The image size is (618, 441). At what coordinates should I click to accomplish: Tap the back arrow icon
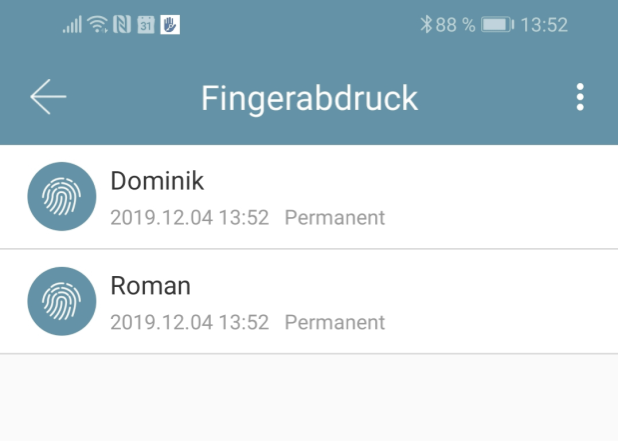coord(48,97)
